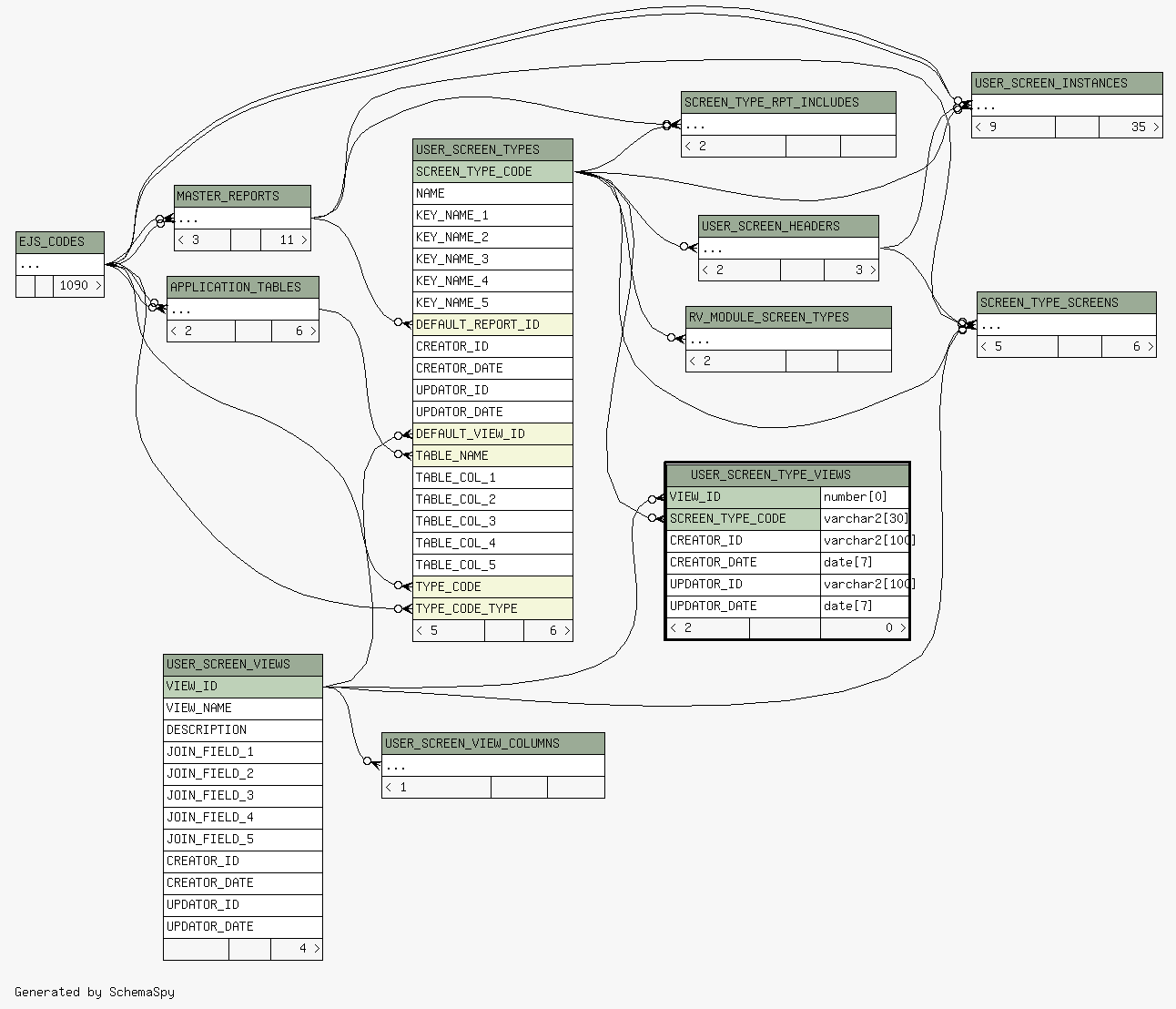Select the USER_SCREEN_HEADERS table header
Screen dimensions: 1176x1009
coord(788,227)
